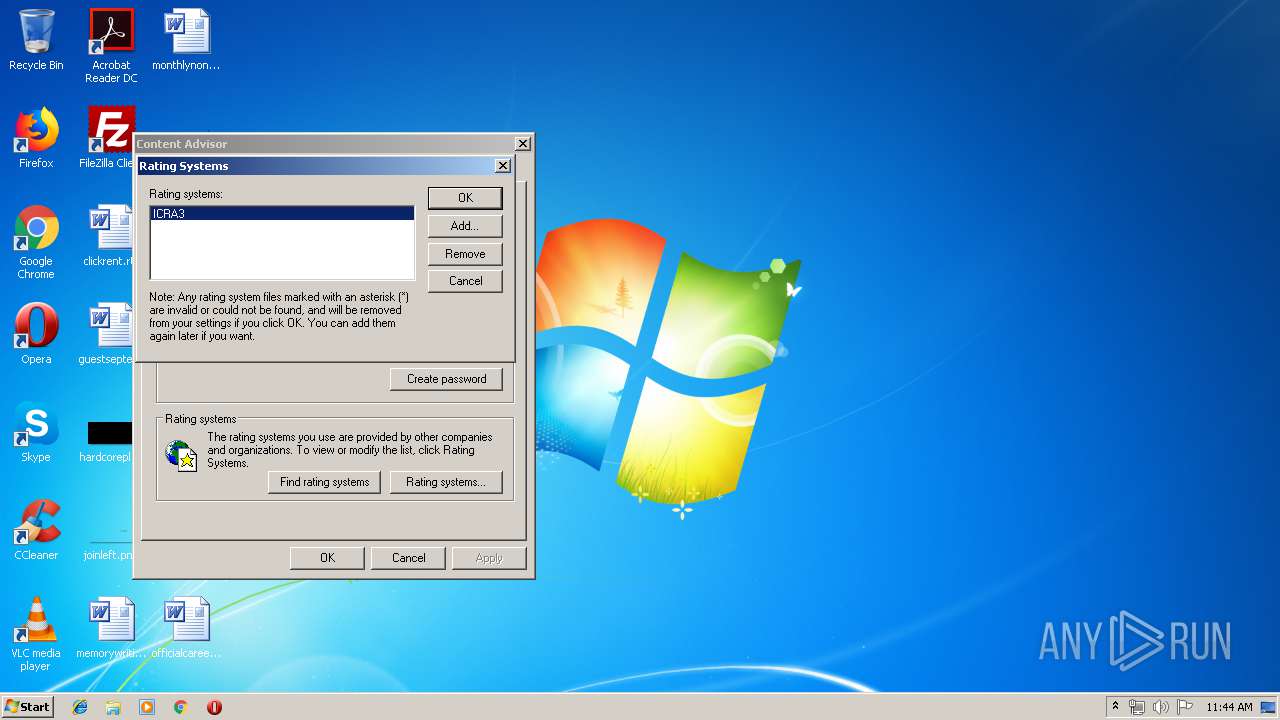Open Internet Explorer from the taskbar
Viewport: 1280px width, 720px height.
click(x=80, y=707)
